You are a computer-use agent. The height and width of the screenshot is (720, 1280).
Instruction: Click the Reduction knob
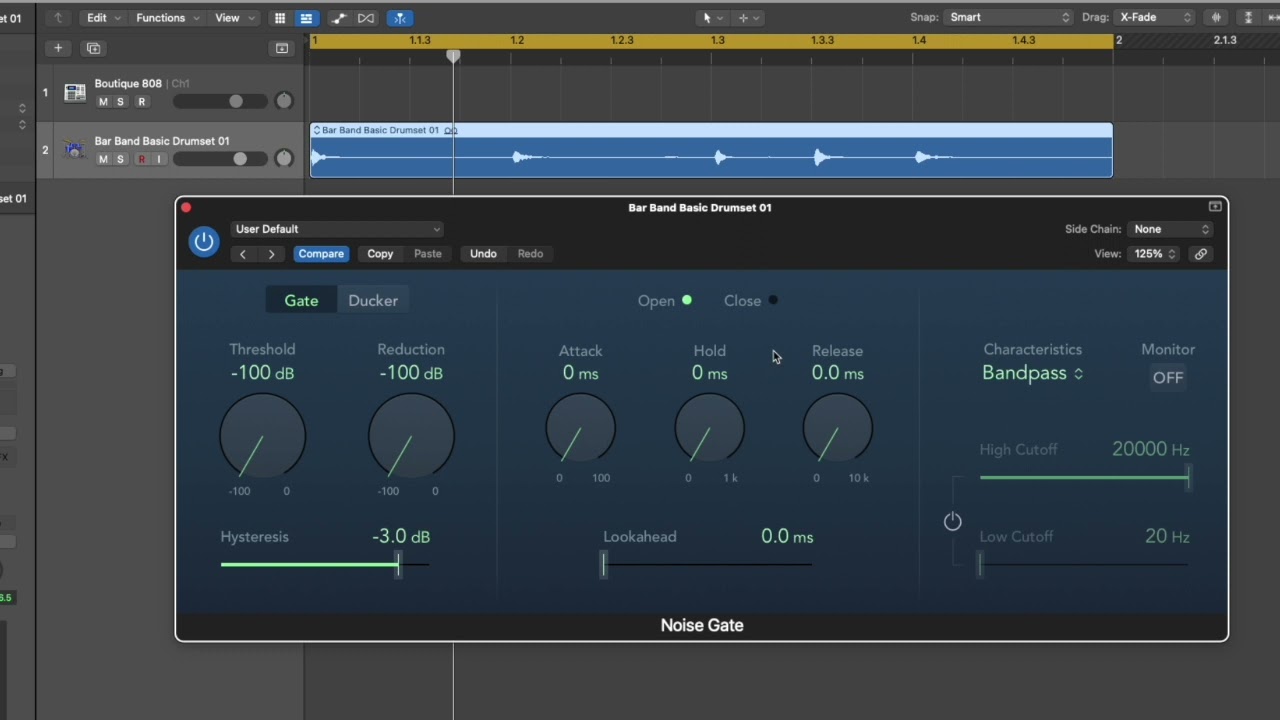point(411,435)
